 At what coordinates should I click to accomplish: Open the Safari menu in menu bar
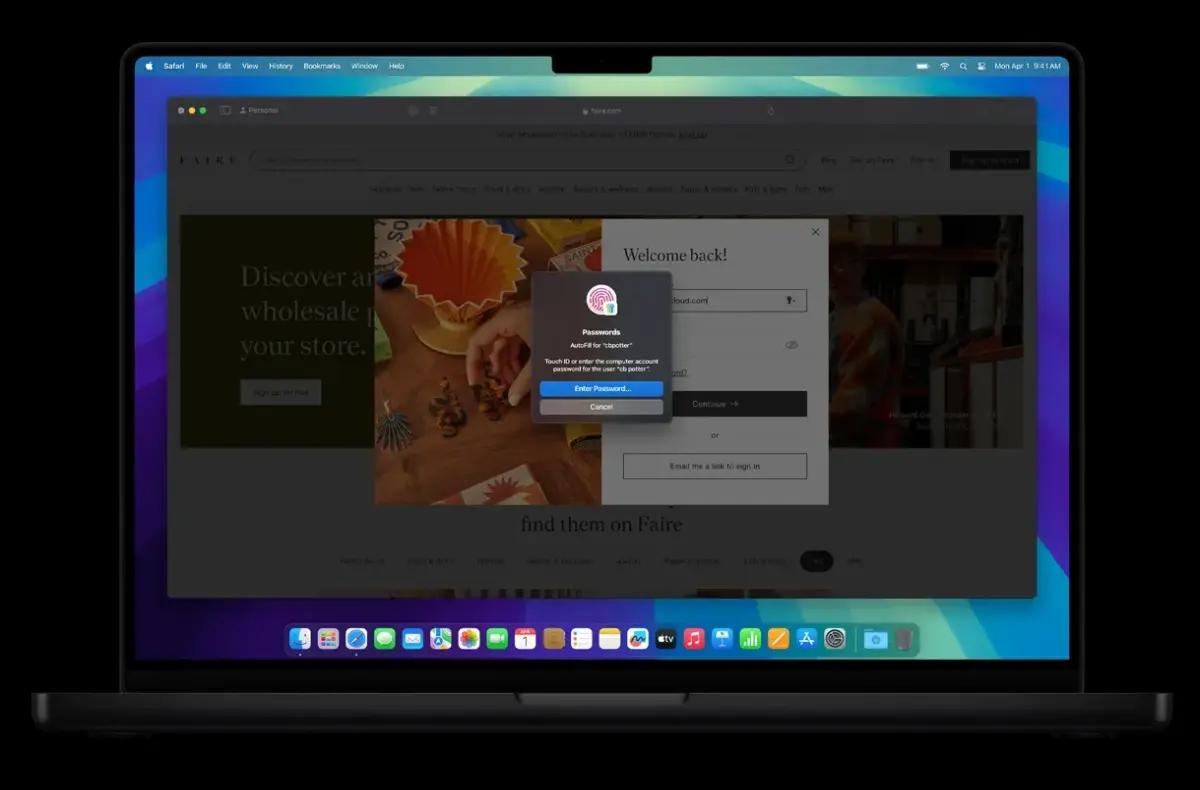[x=174, y=66]
